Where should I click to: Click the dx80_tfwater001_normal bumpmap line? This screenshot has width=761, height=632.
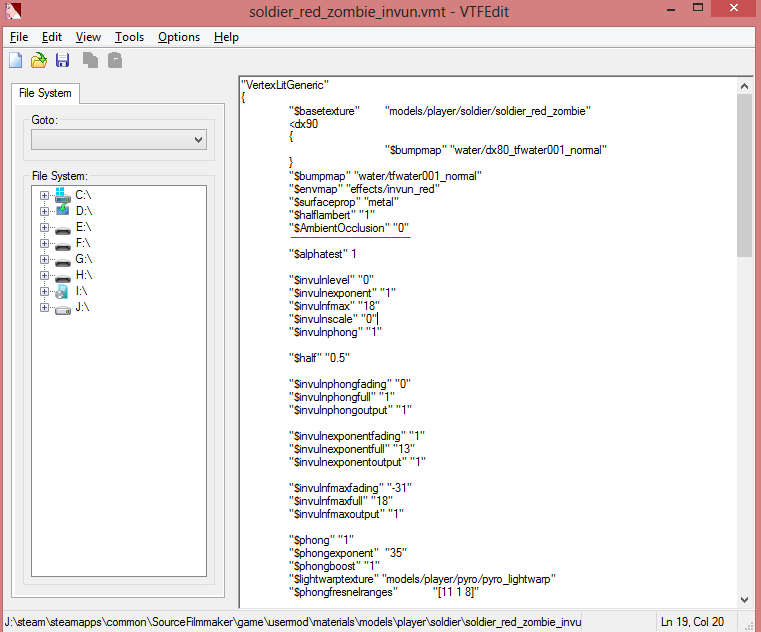(496, 150)
